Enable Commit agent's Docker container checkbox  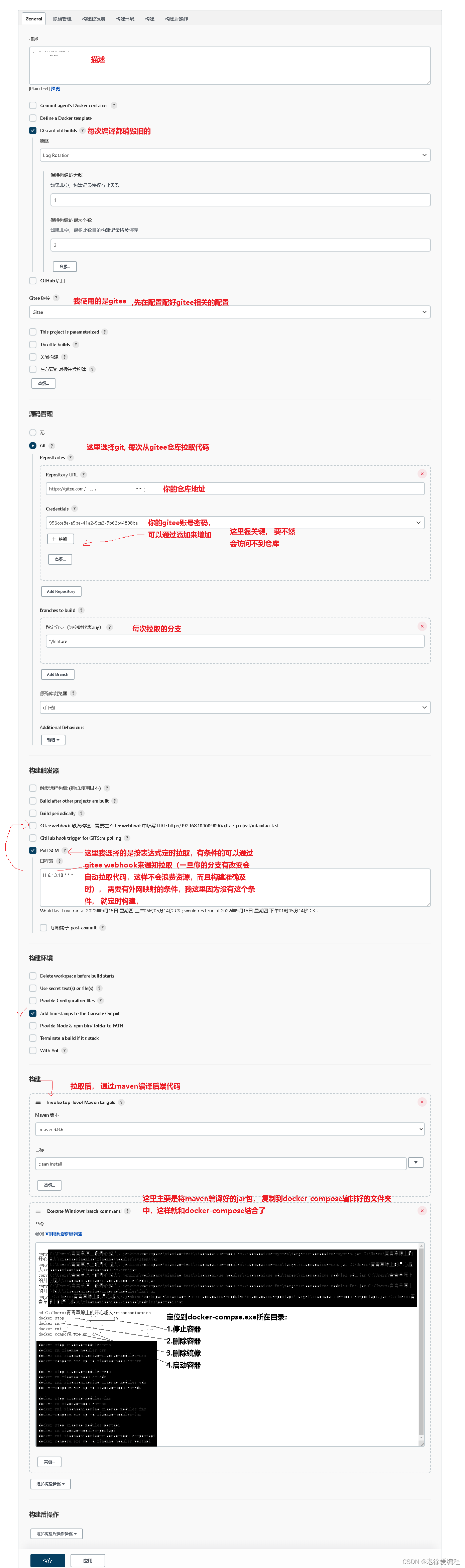33,105
